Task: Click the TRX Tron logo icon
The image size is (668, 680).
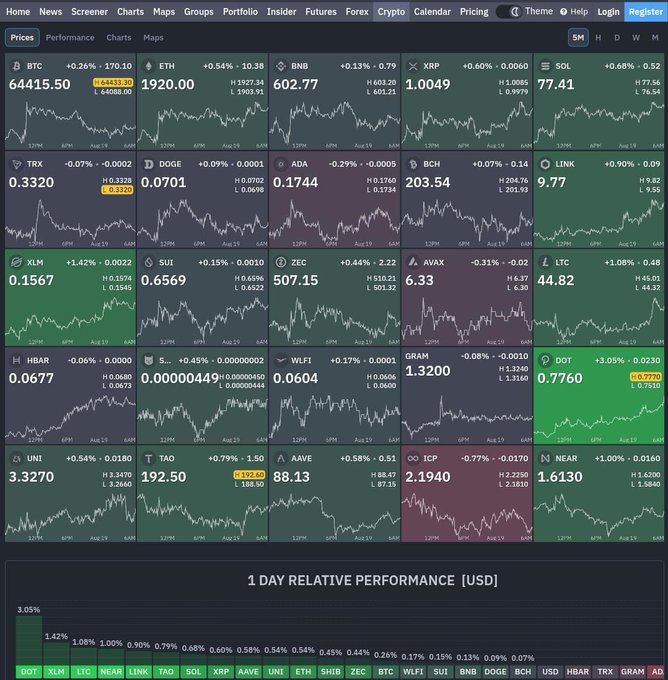Action: tap(16, 164)
